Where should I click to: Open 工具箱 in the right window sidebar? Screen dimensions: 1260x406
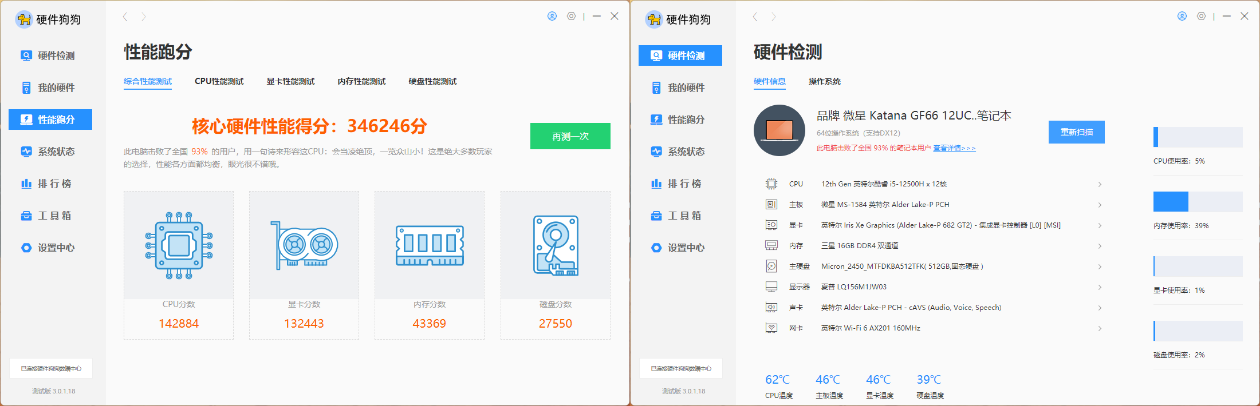680,216
